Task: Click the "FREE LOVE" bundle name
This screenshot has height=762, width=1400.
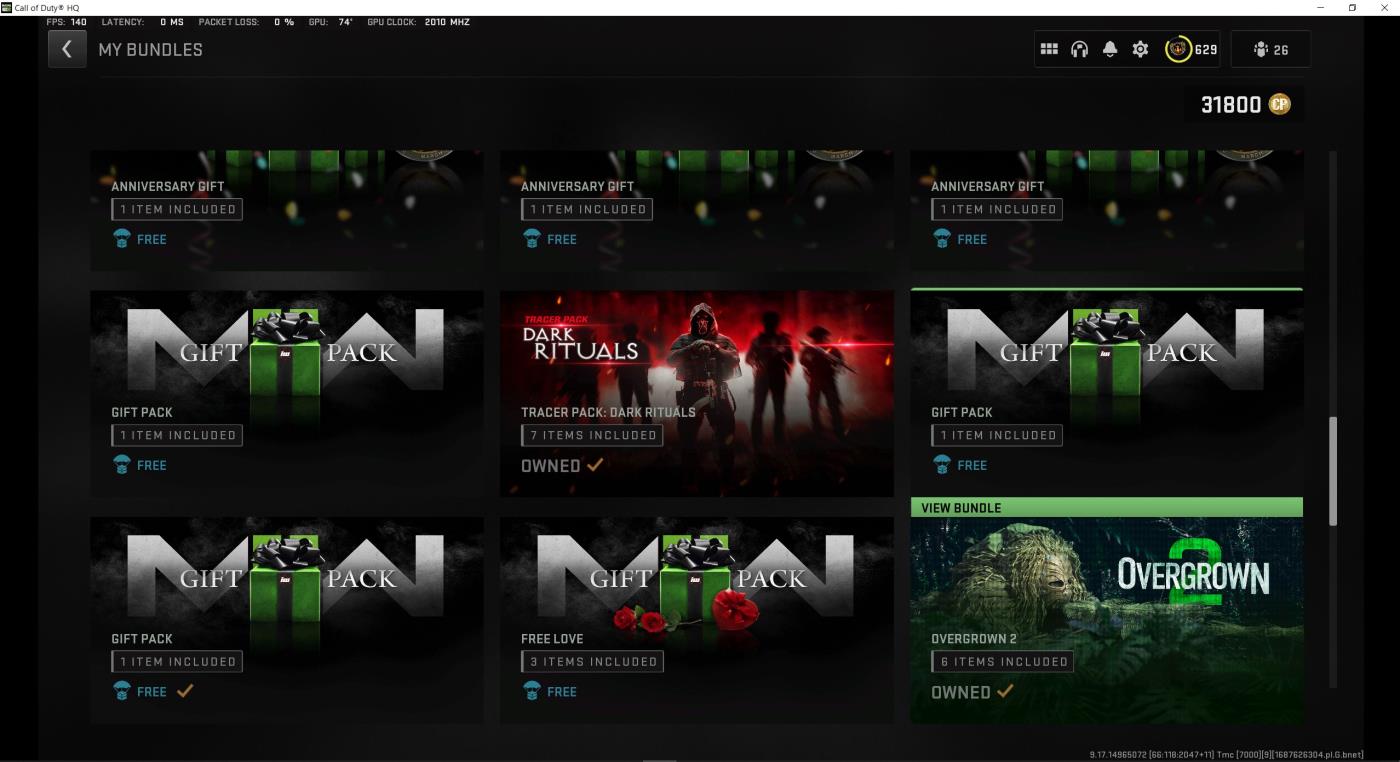Action: click(x=552, y=638)
